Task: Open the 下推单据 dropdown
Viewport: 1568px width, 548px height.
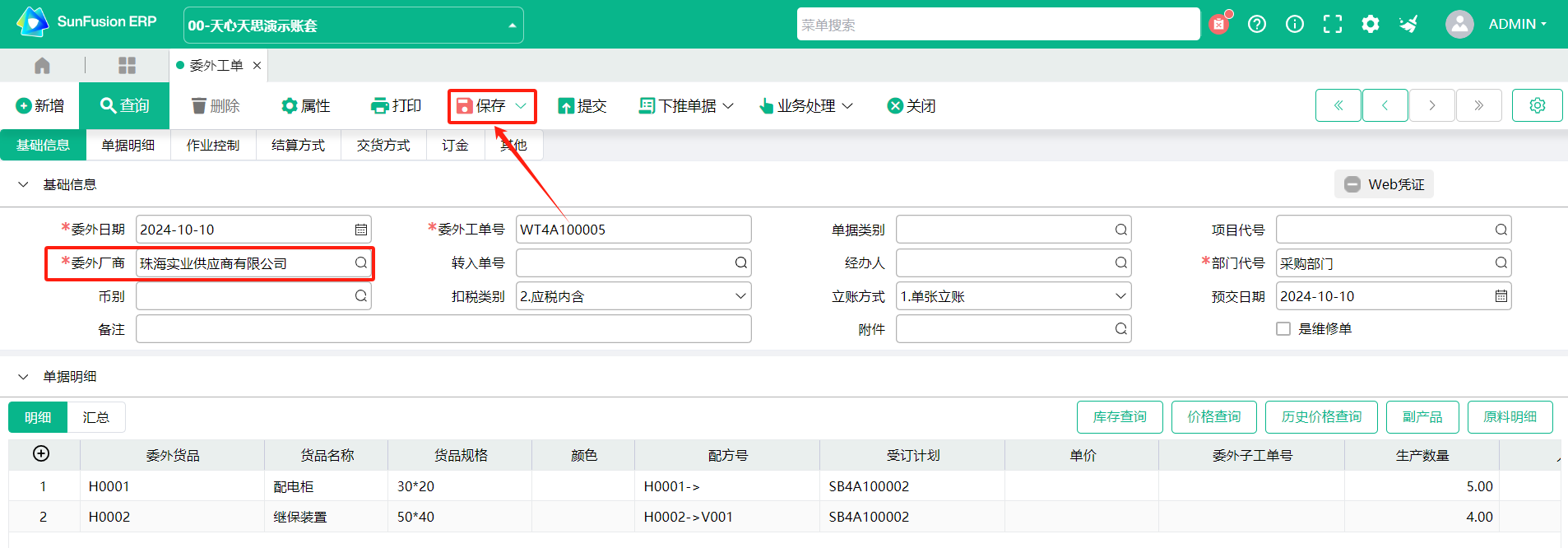Action: [686, 106]
